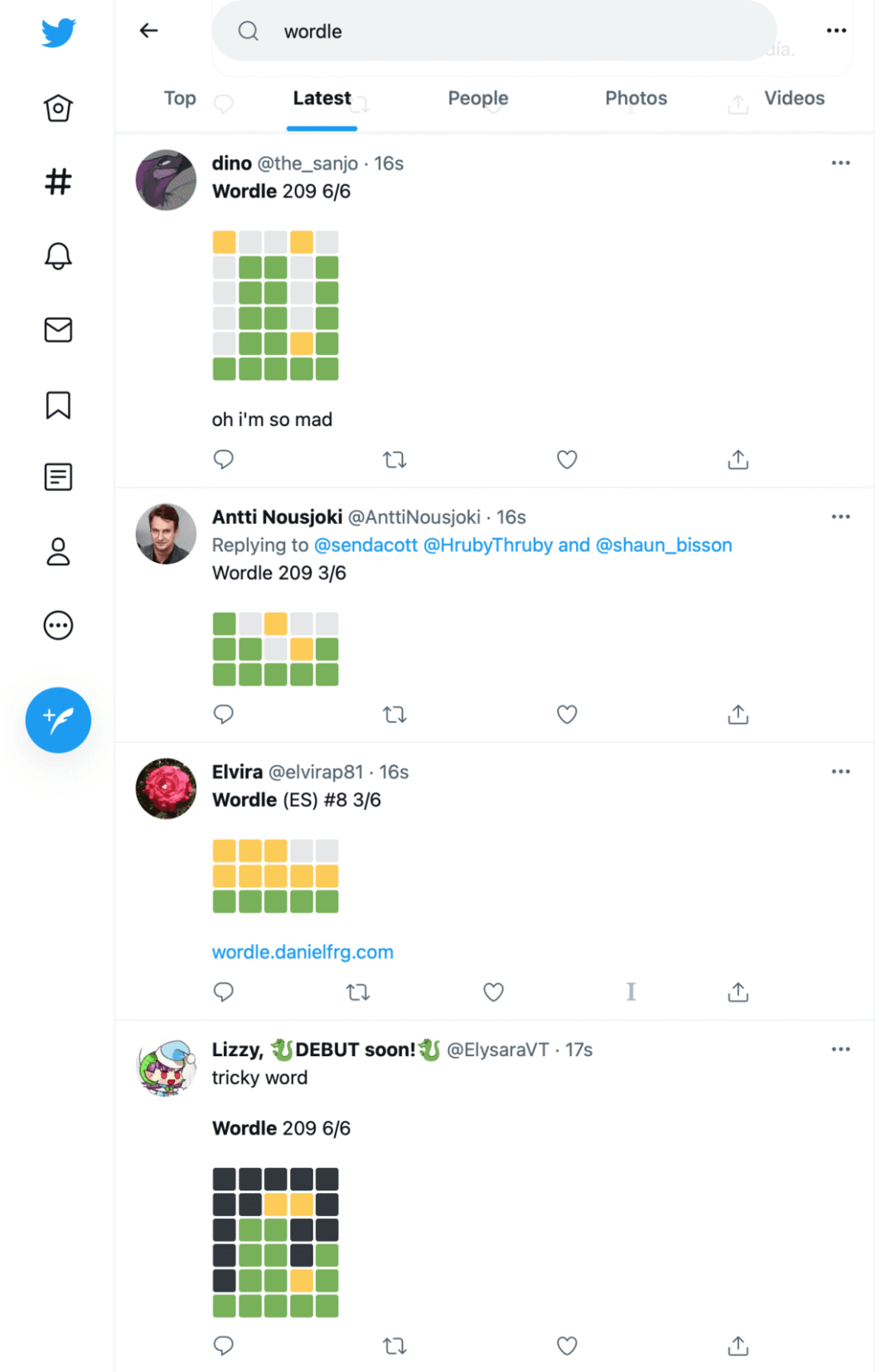Open Bookmarks in the sidebar
The image size is (895, 1372).
(x=58, y=405)
